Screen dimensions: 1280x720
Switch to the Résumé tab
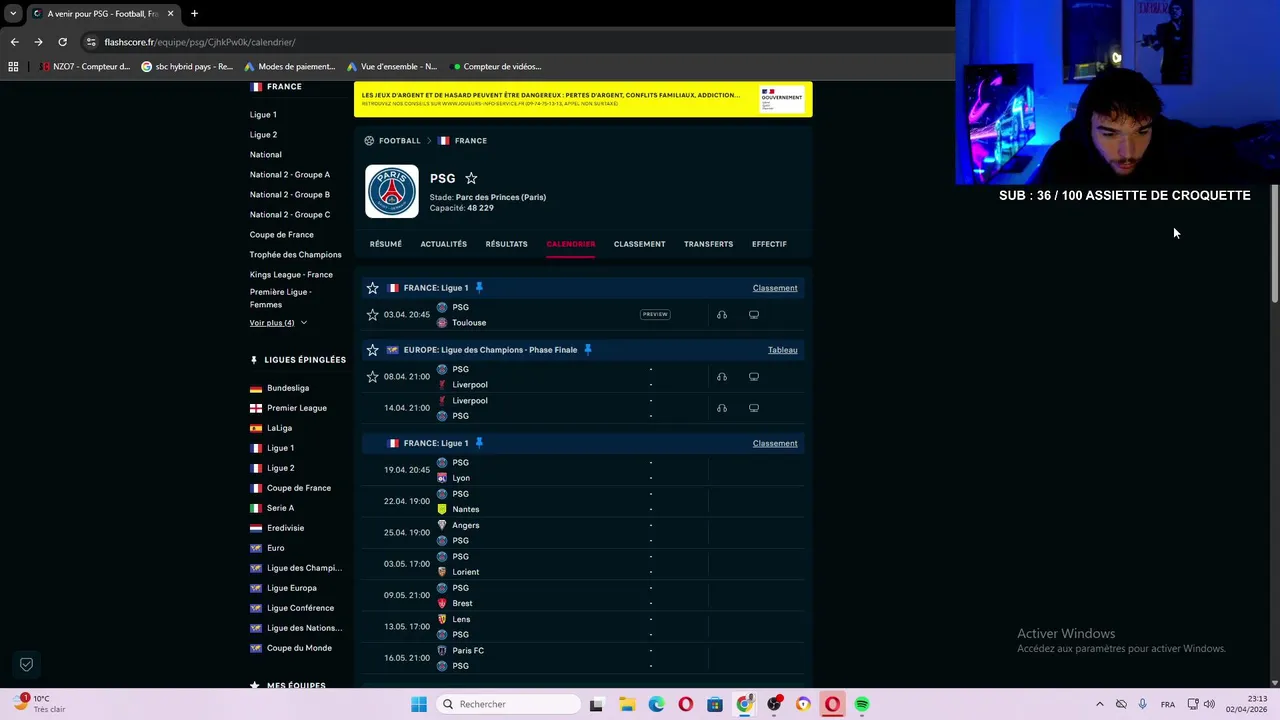coord(386,244)
